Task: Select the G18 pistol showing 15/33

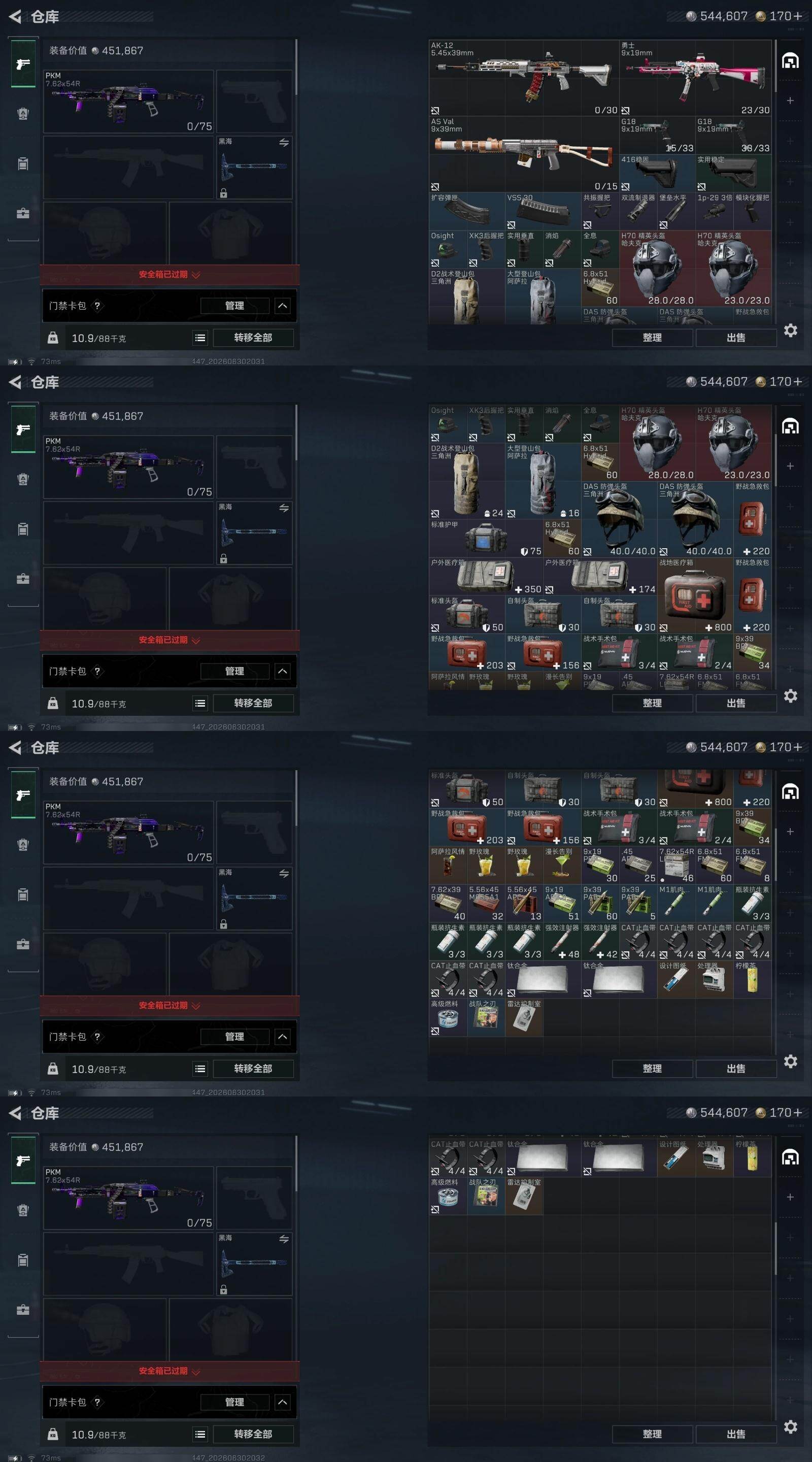Action: click(x=657, y=135)
